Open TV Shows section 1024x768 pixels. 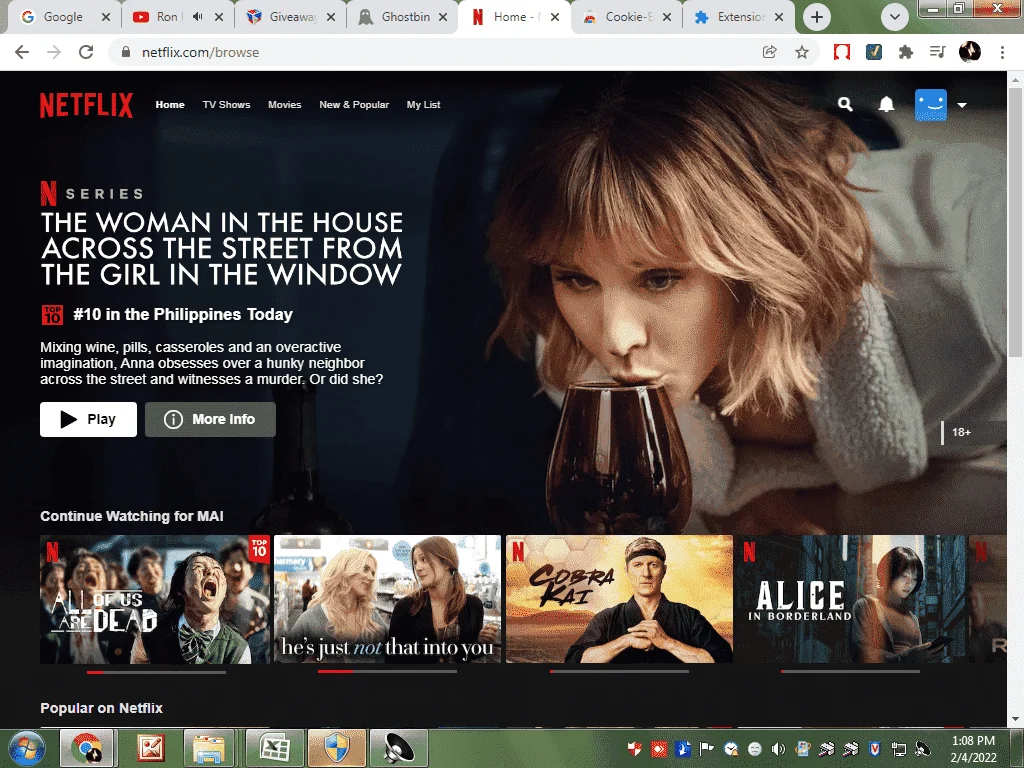(226, 104)
